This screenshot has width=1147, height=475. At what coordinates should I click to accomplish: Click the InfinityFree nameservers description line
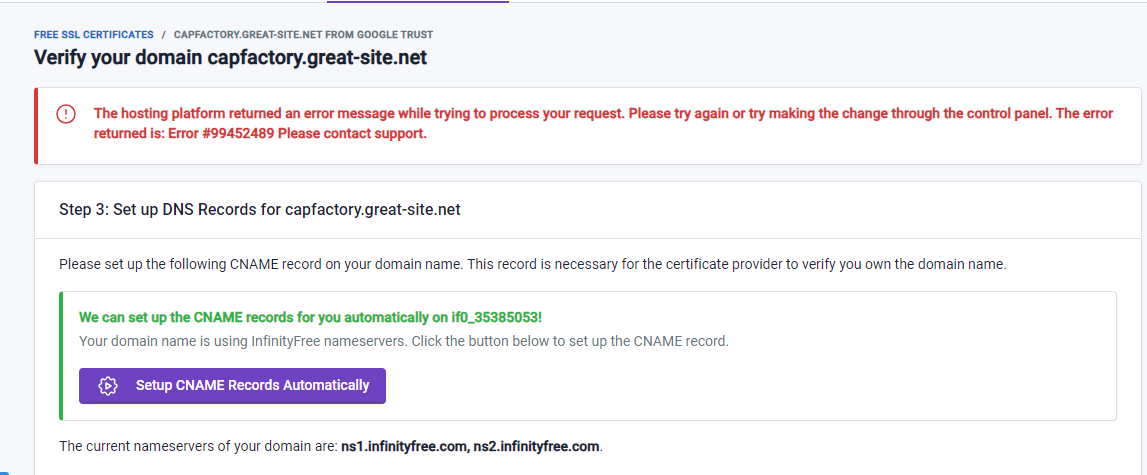click(403, 341)
